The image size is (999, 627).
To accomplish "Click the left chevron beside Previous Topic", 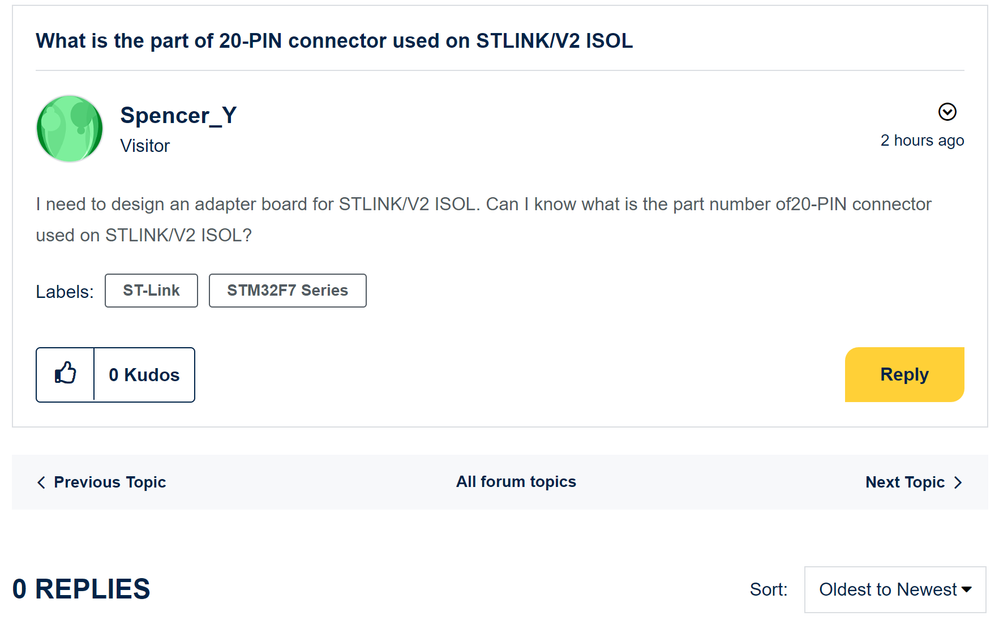I will [41, 482].
